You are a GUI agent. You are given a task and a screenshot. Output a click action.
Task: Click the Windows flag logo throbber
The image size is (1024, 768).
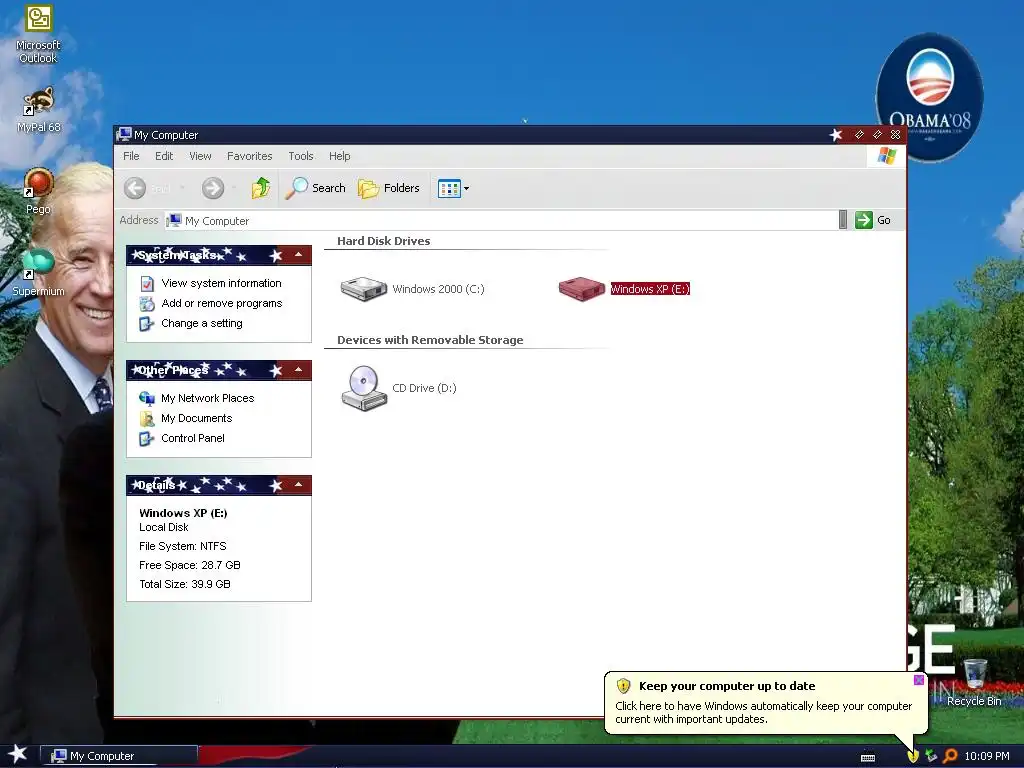click(887, 156)
